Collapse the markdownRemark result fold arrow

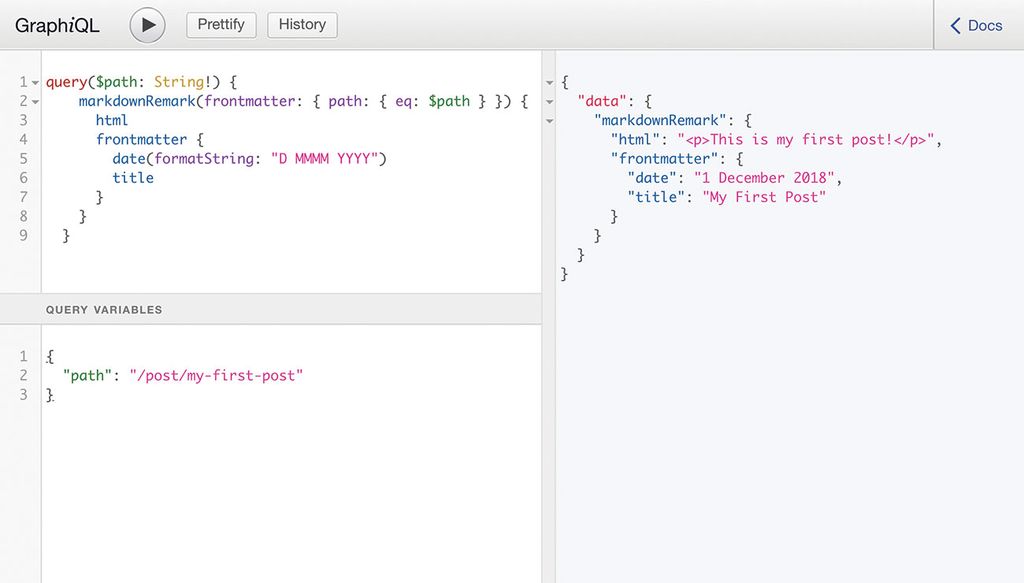[x=549, y=121]
